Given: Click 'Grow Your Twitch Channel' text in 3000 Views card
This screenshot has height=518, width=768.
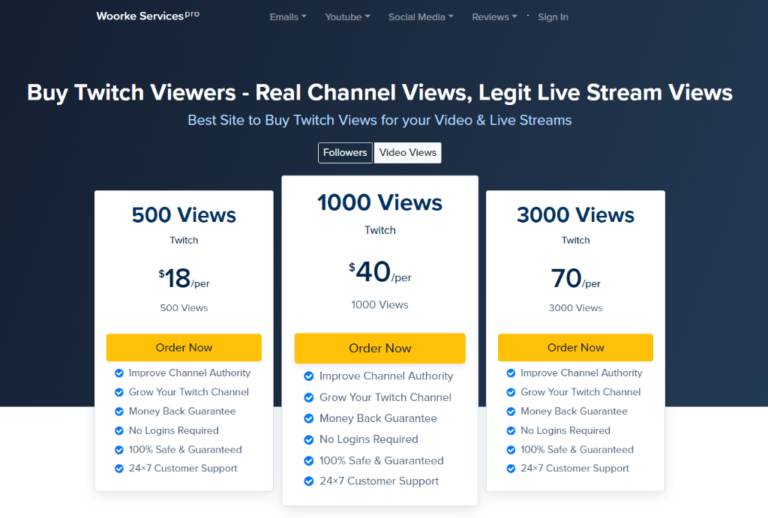Looking at the screenshot, I should pos(580,392).
